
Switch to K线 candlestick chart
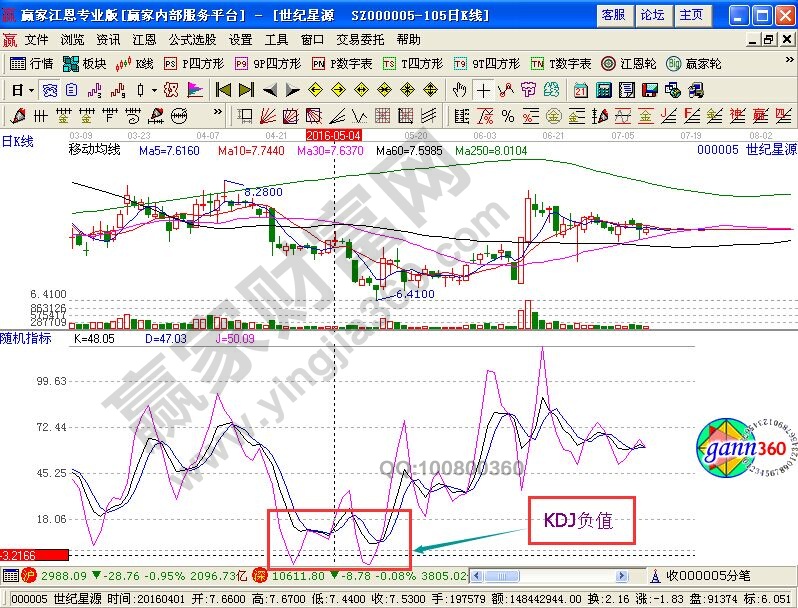135,63
